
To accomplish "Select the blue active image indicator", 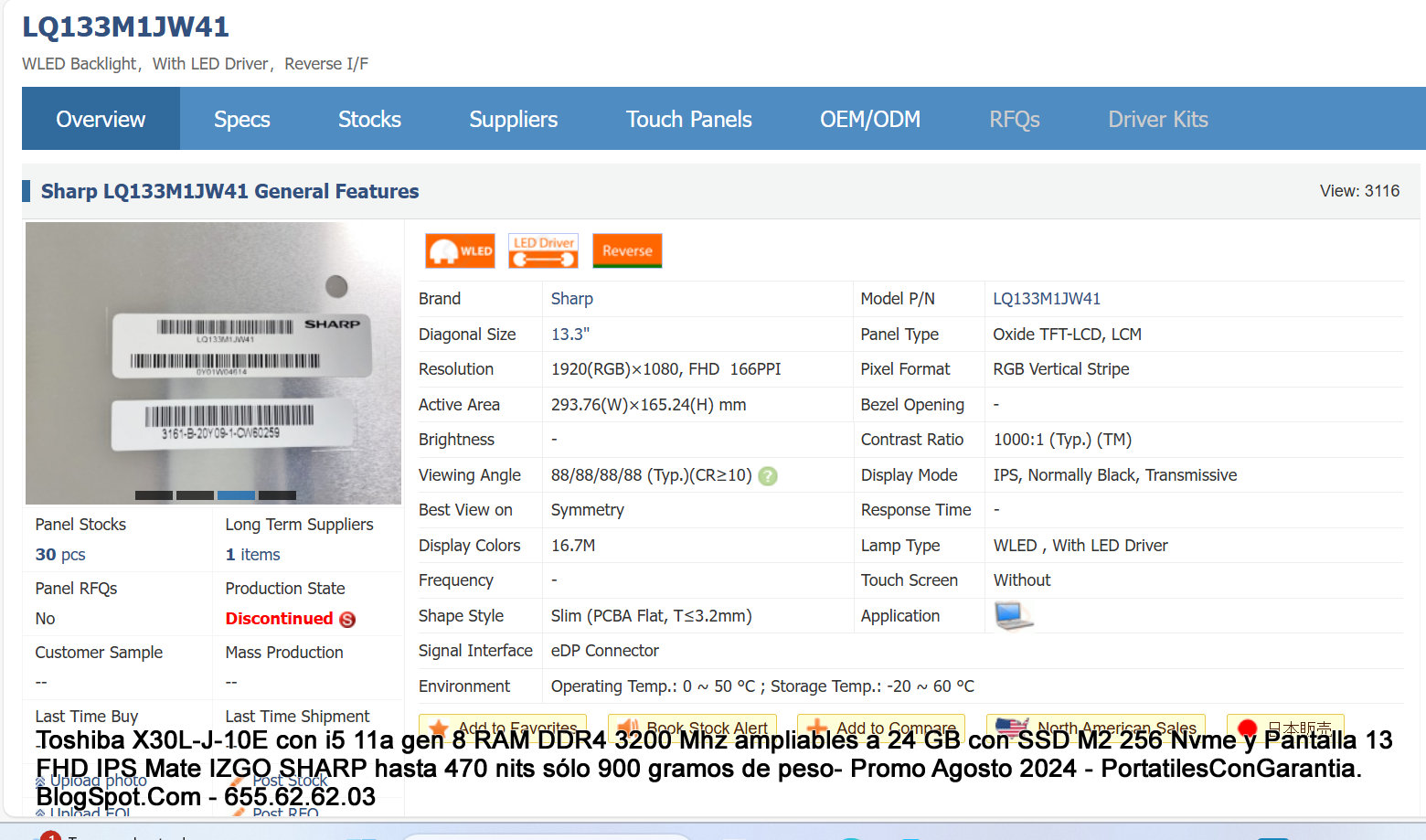I will tap(236, 495).
